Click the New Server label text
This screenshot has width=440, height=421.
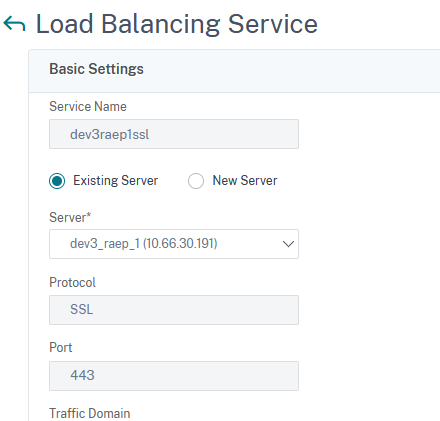[245, 181]
